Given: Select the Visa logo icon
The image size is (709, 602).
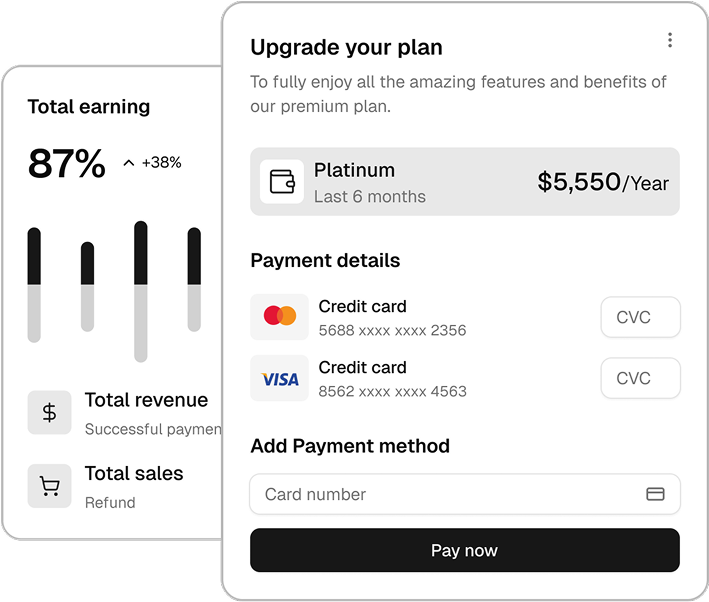Looking at the screenshot, I should click(x=280, y=378).
